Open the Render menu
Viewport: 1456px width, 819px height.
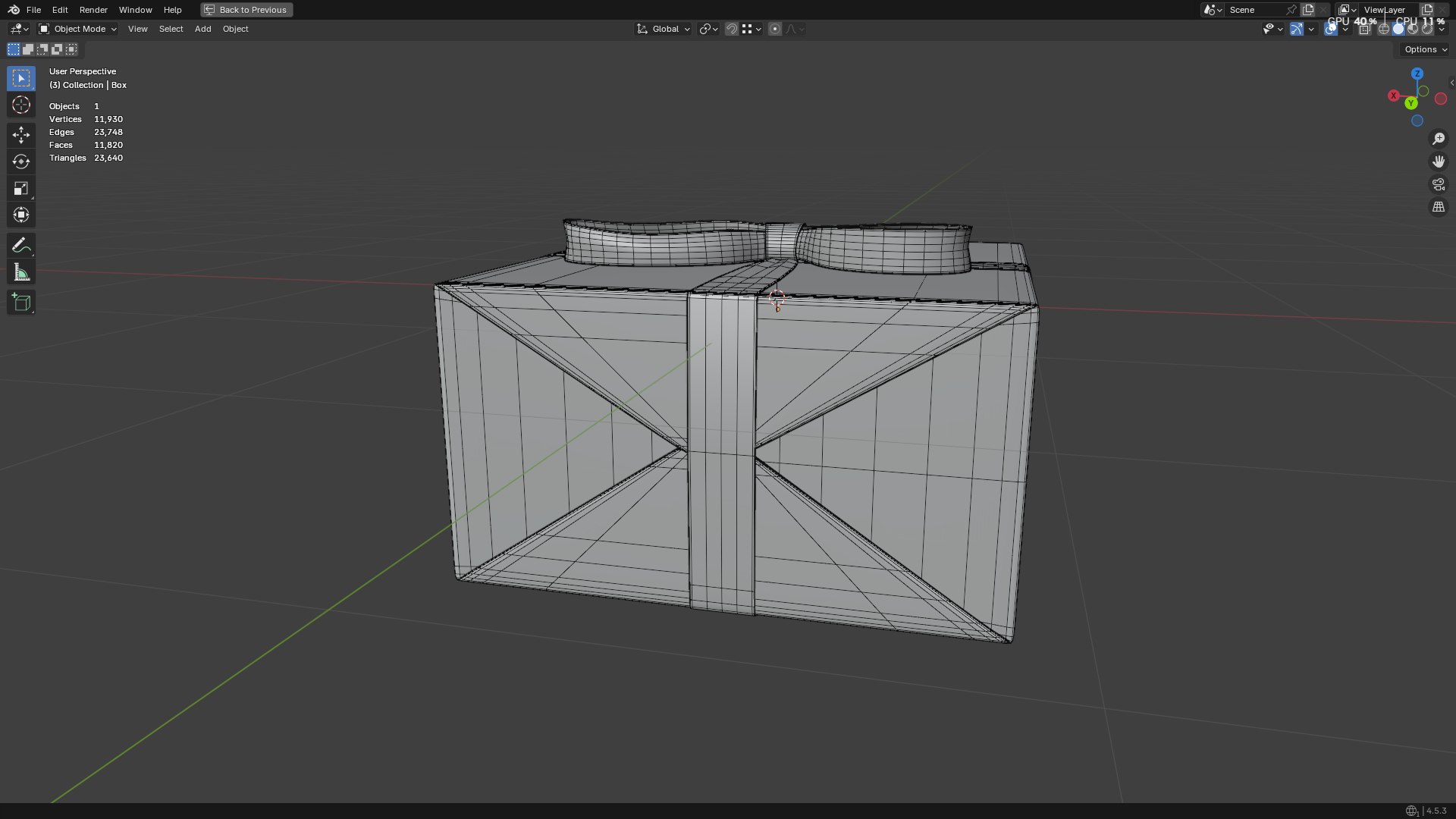93,10
